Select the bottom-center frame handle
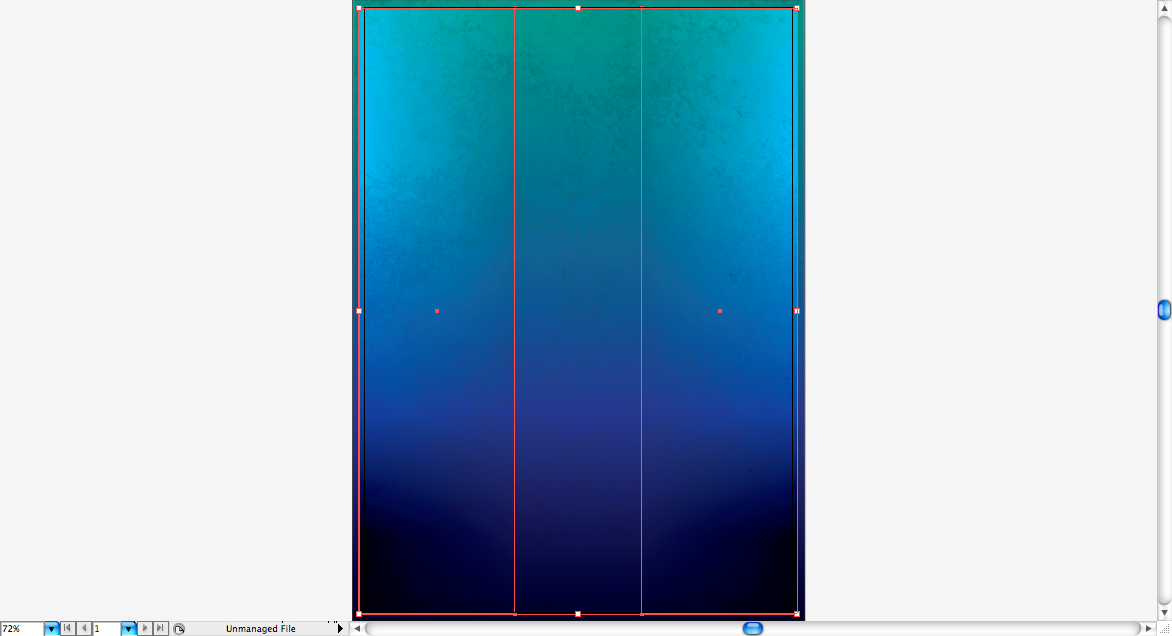1172x636 pixels. click(578, 613)
